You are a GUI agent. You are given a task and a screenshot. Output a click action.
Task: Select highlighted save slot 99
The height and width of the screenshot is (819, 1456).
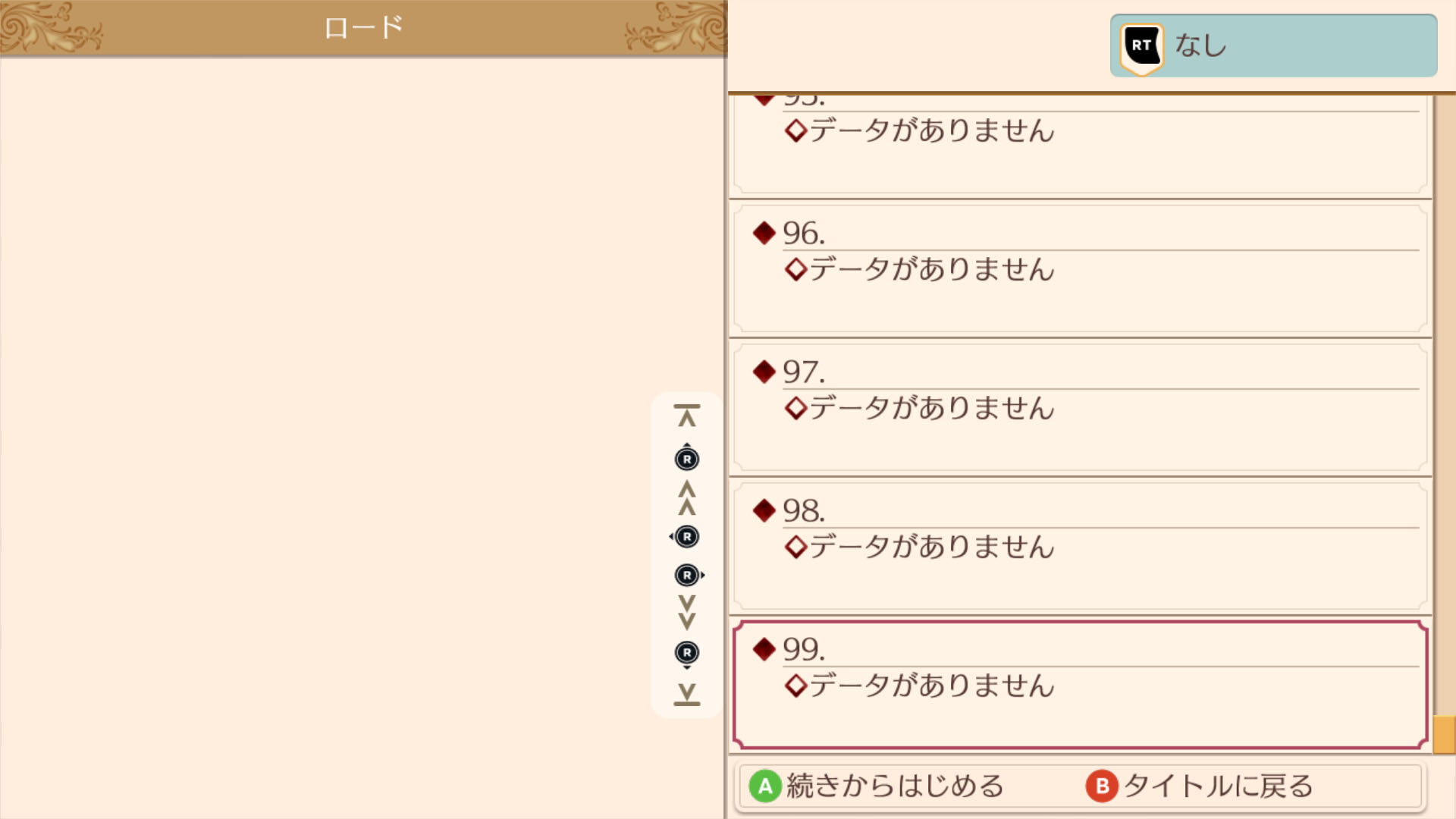point(1081,685)
